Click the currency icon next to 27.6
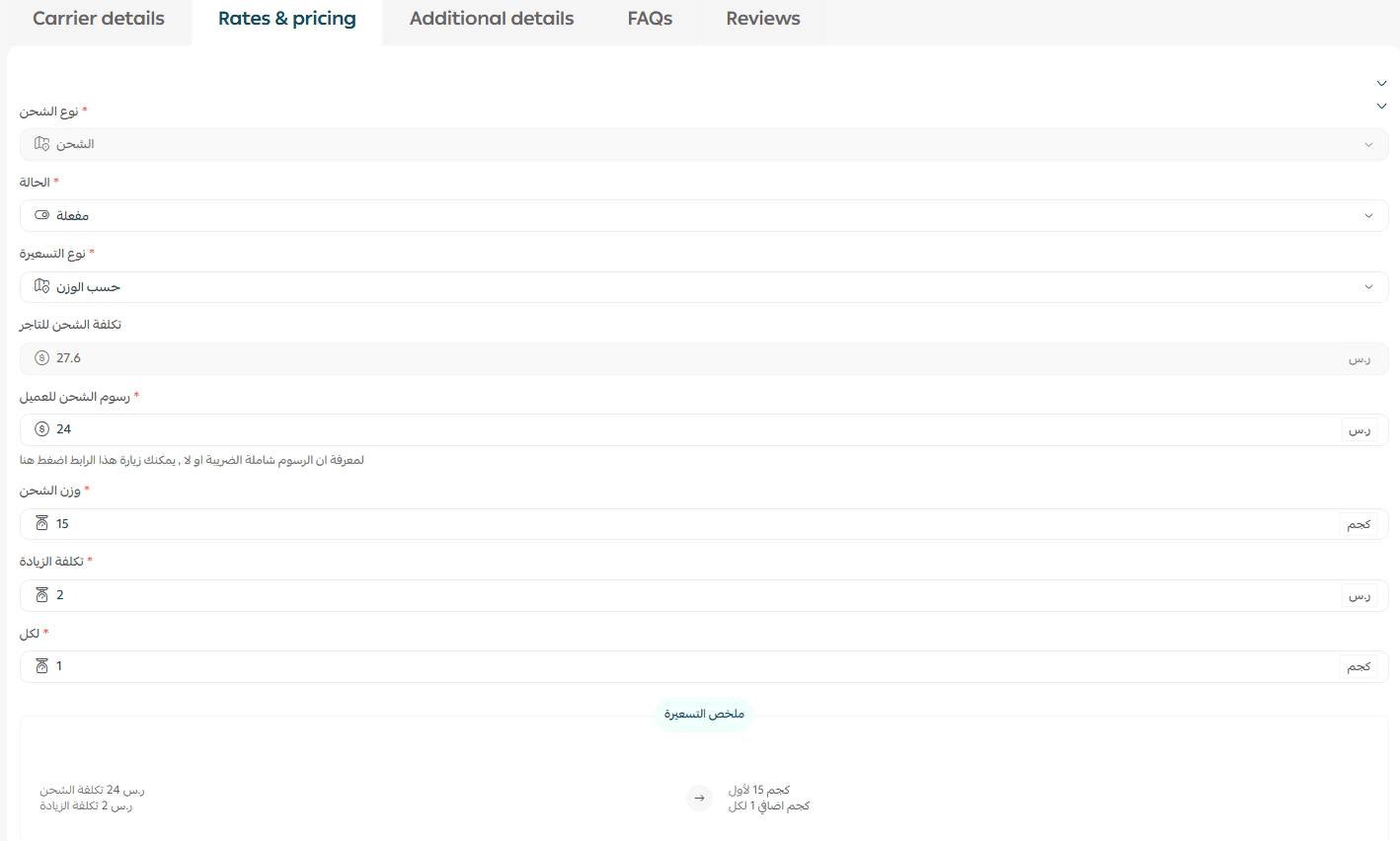 [41, 358]
